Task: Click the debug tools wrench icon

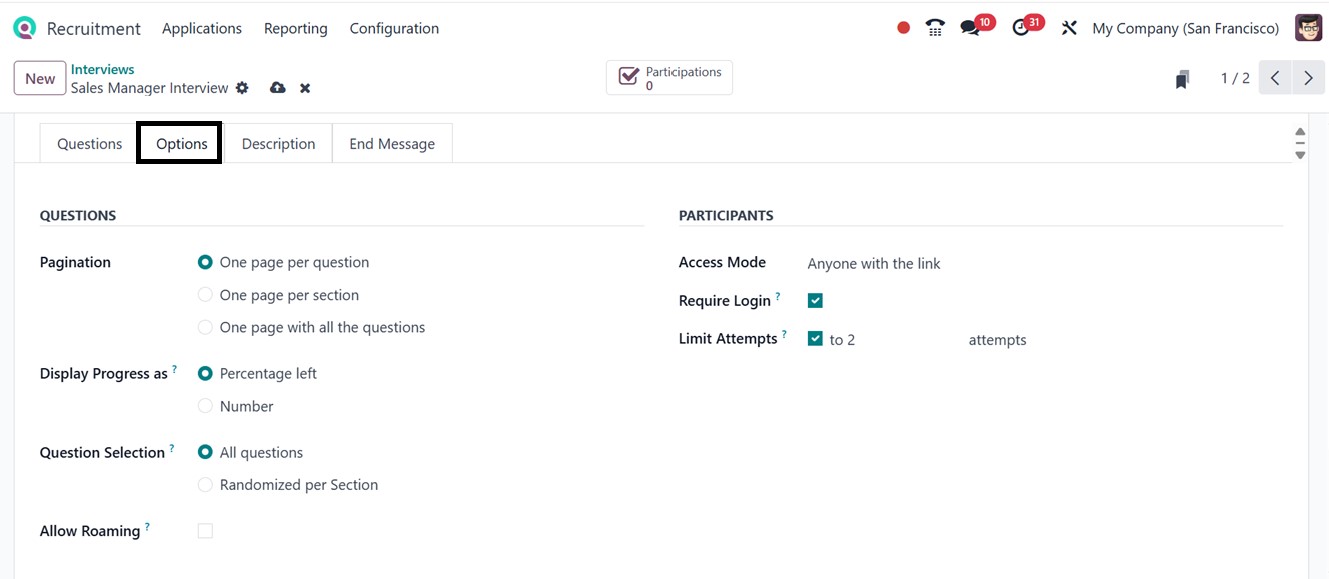Action: pos(1069,28)
